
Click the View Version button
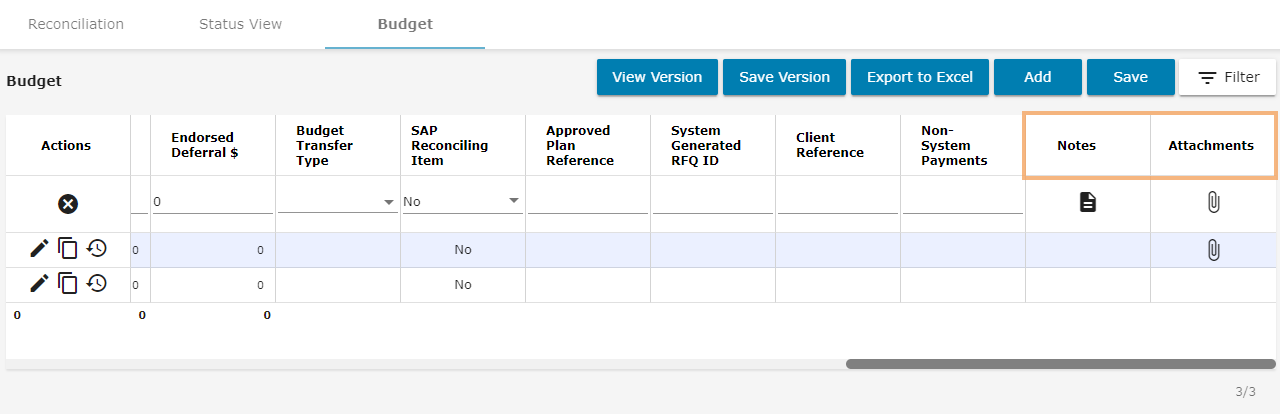pos(657,77)
